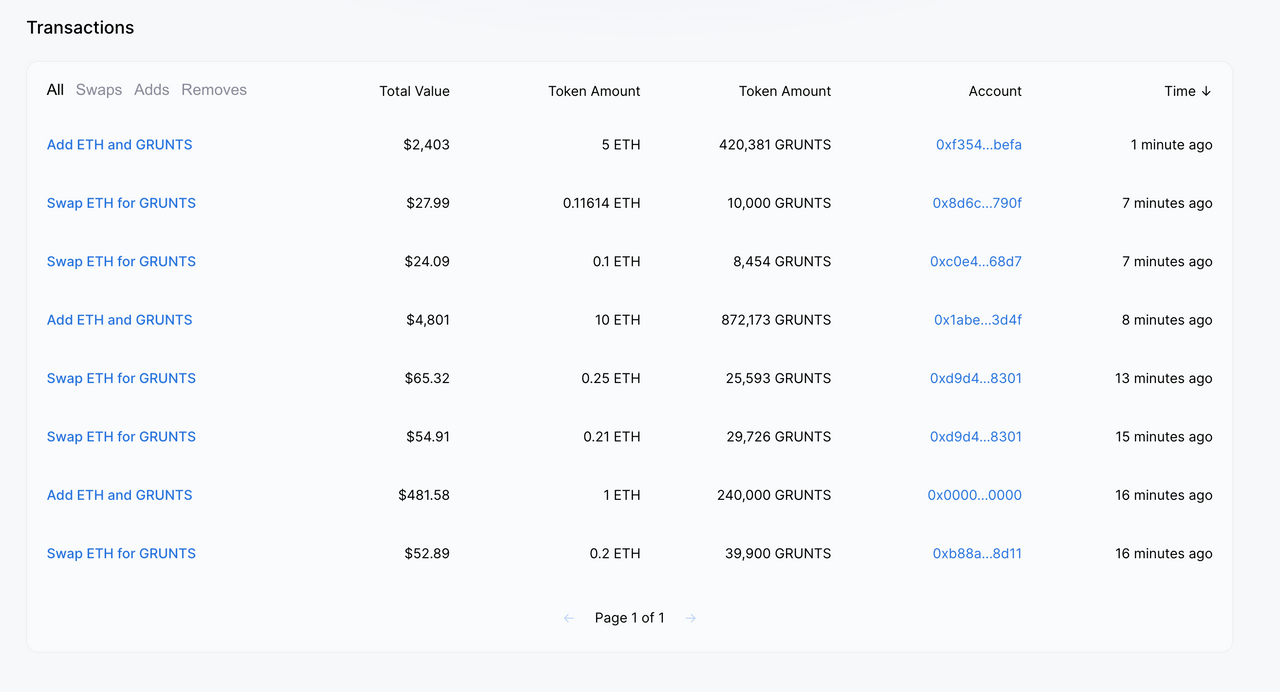Click the 8,454 GRUNTS amount

tap(782, 262)
